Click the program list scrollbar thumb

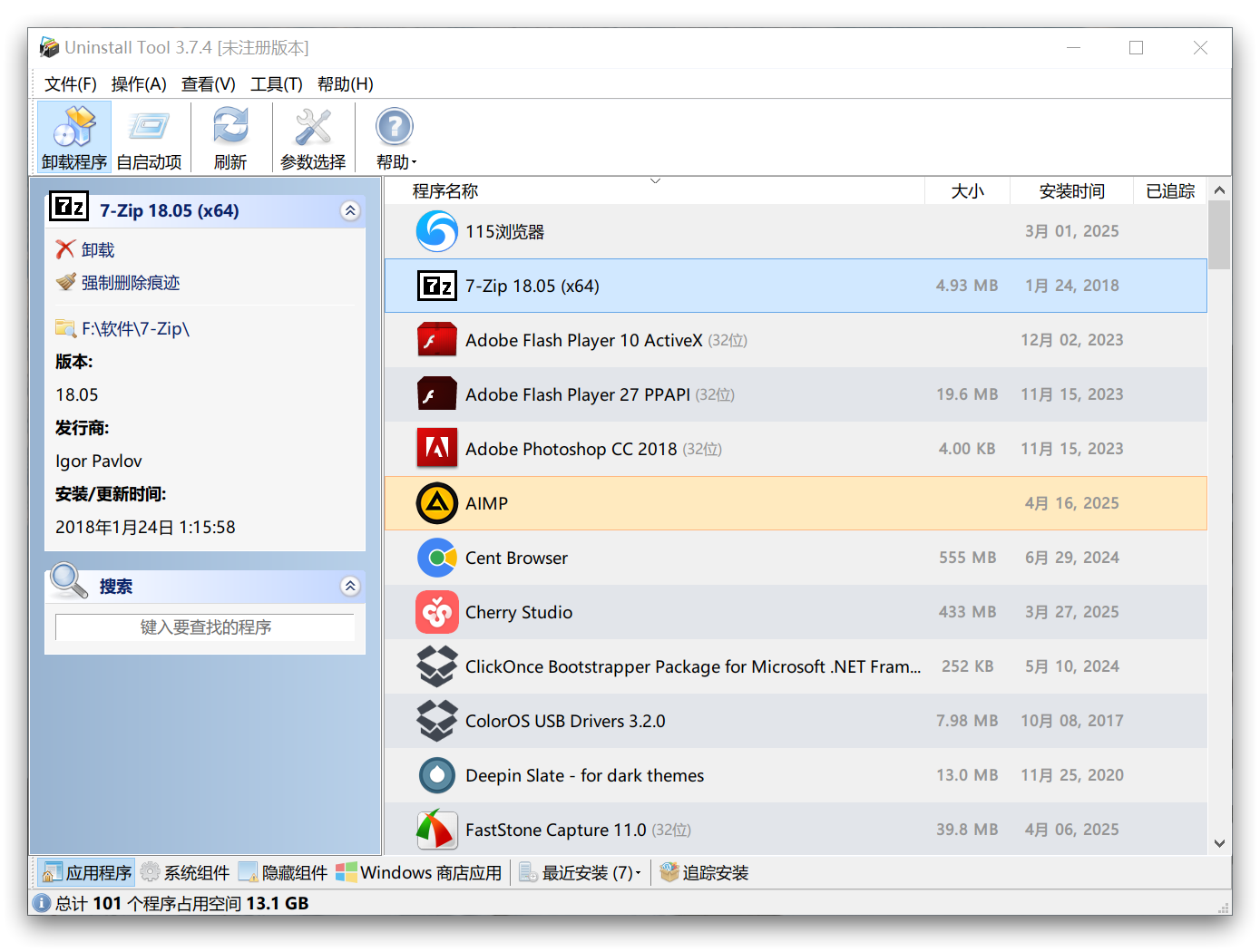1219,235
